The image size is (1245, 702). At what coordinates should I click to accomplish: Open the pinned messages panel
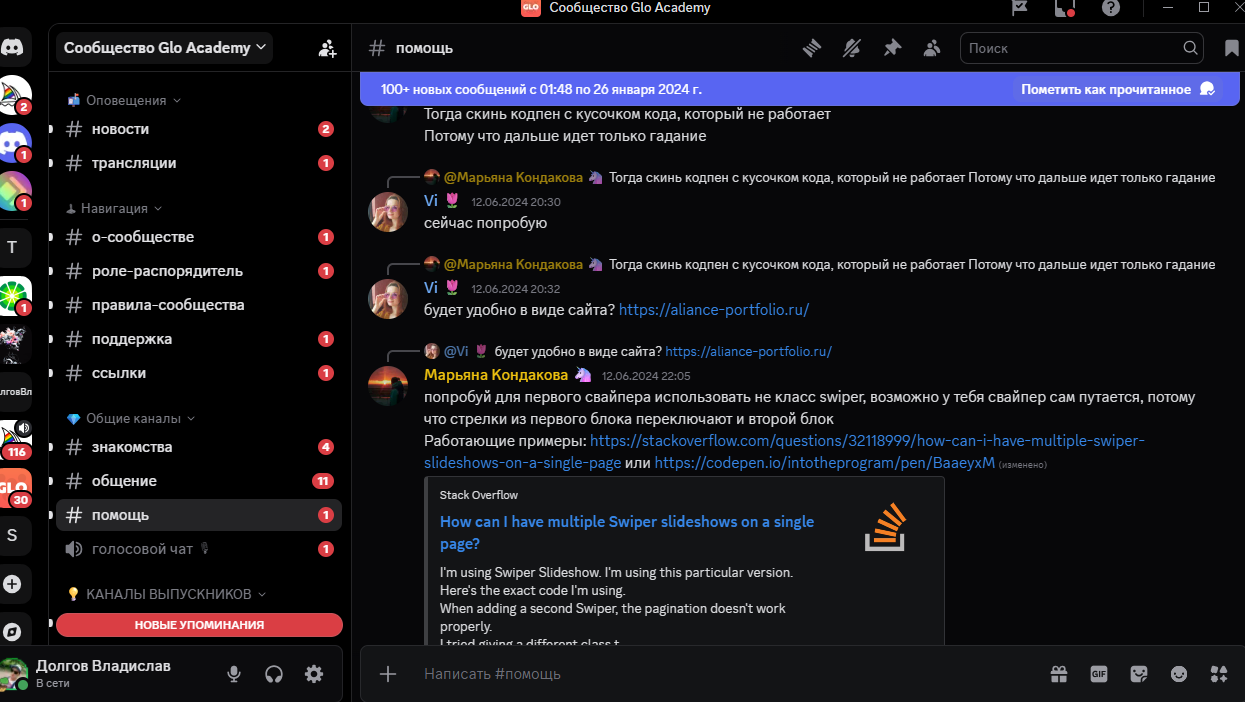pyautogui.click(x=892, y=47)
